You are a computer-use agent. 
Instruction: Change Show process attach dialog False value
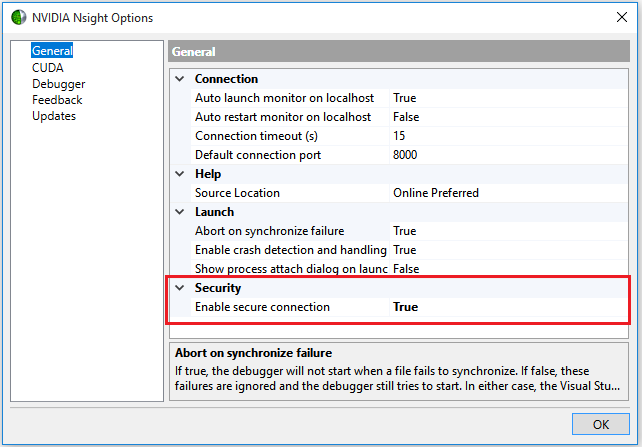[509, 269]
